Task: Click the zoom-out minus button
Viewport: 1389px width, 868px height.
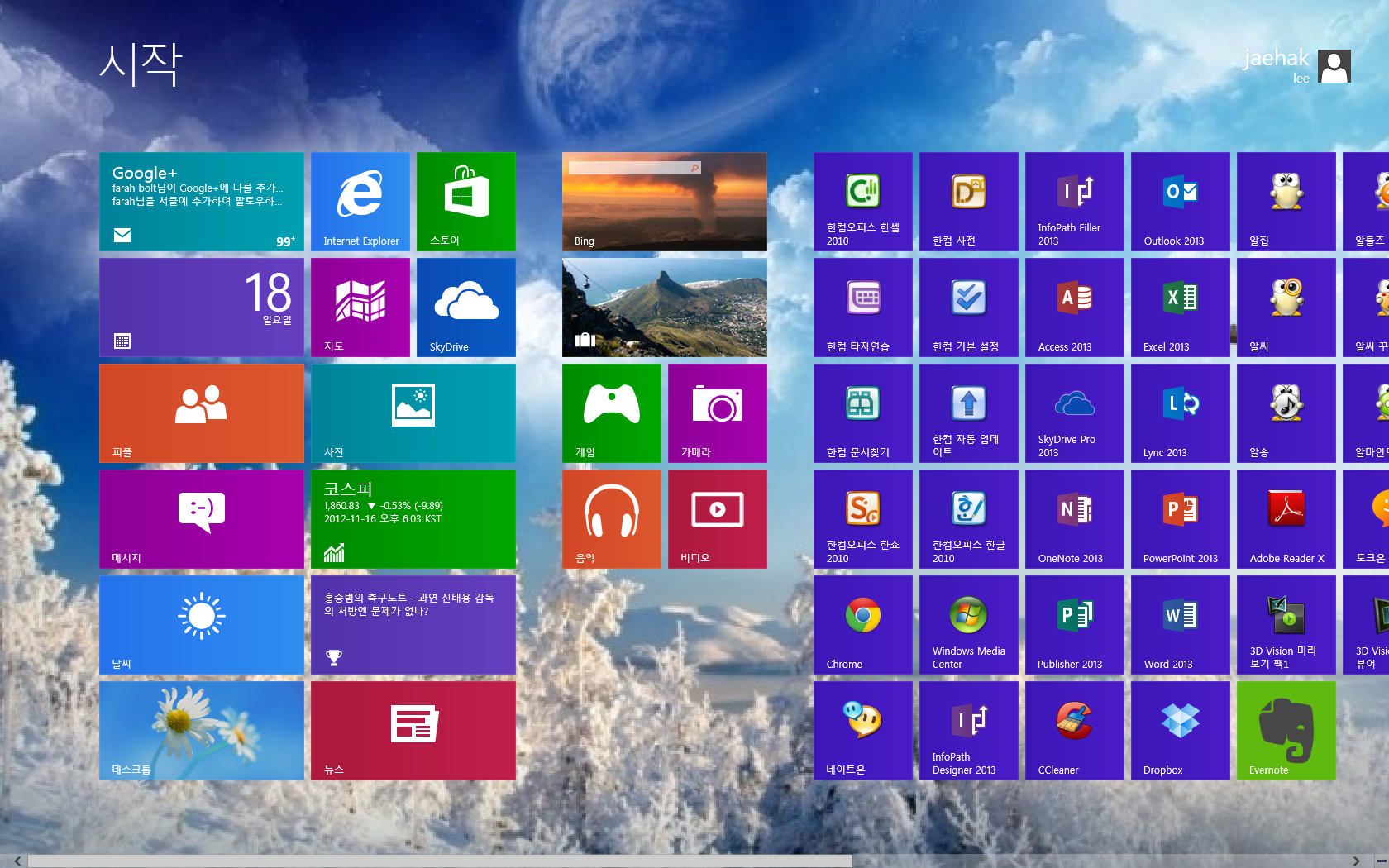Action: coord(1382,861)
